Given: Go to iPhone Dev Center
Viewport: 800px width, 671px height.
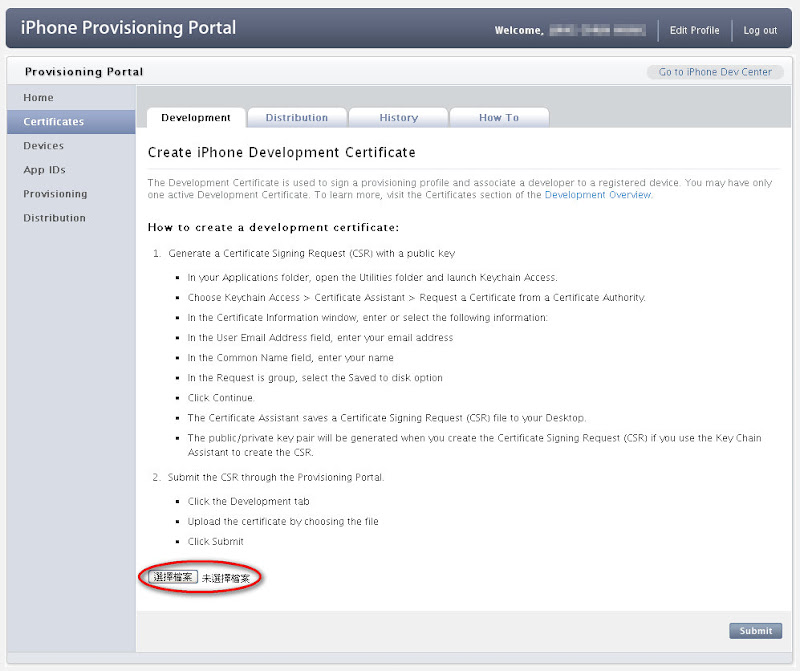Looking at the screenshot, I should coord(715,72).
